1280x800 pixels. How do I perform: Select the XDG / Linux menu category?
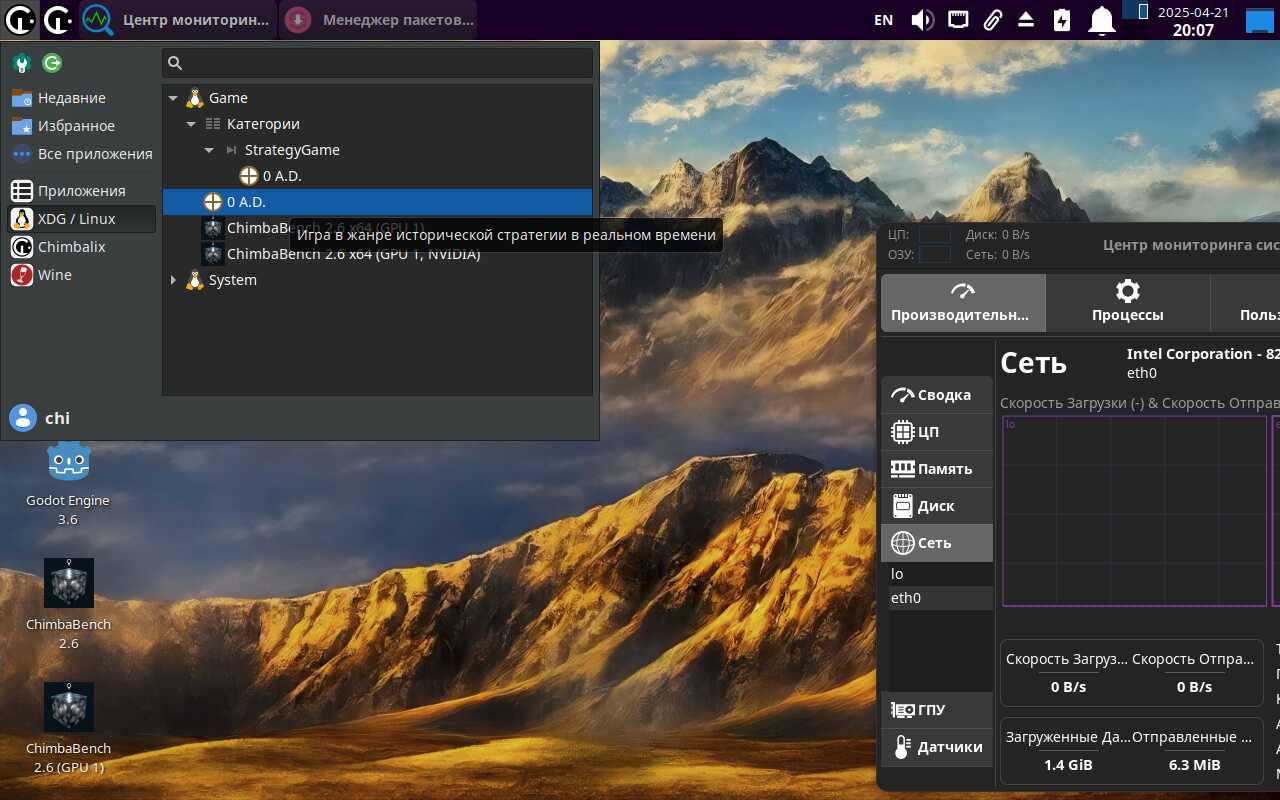(x=82, y=219)
